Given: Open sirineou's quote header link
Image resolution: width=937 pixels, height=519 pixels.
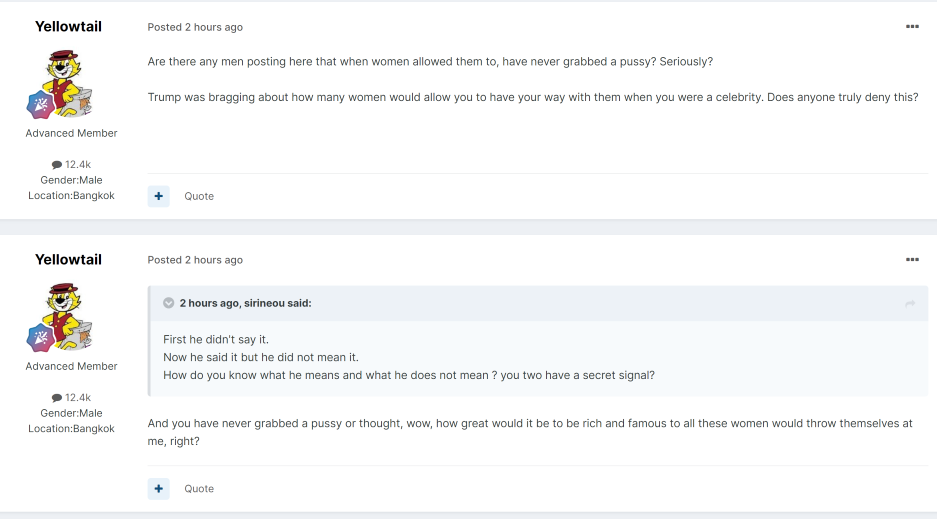Looking at the screenshot, I should (x=246, y=303).
